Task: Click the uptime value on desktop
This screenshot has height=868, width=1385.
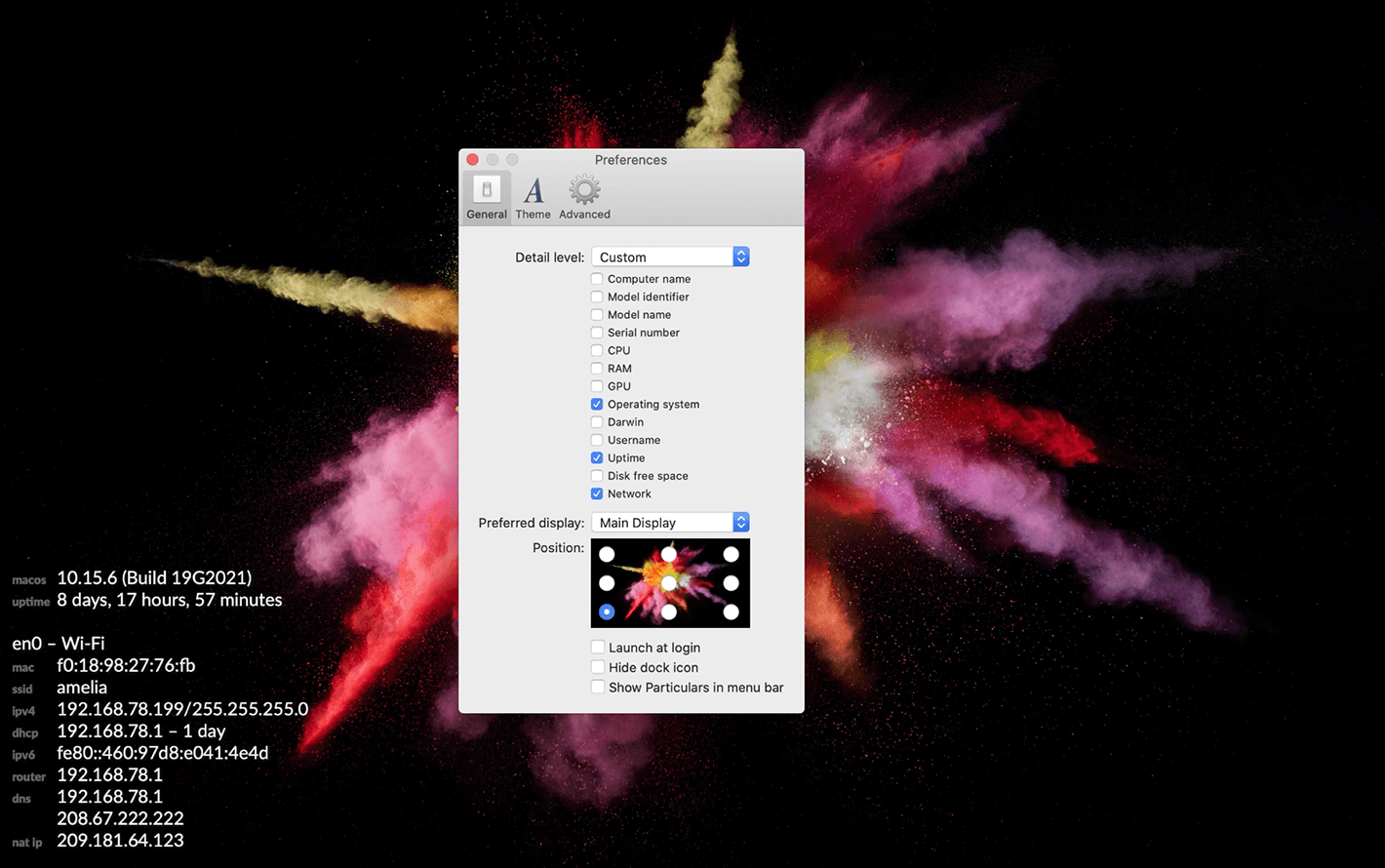Action: coord(170,600)
